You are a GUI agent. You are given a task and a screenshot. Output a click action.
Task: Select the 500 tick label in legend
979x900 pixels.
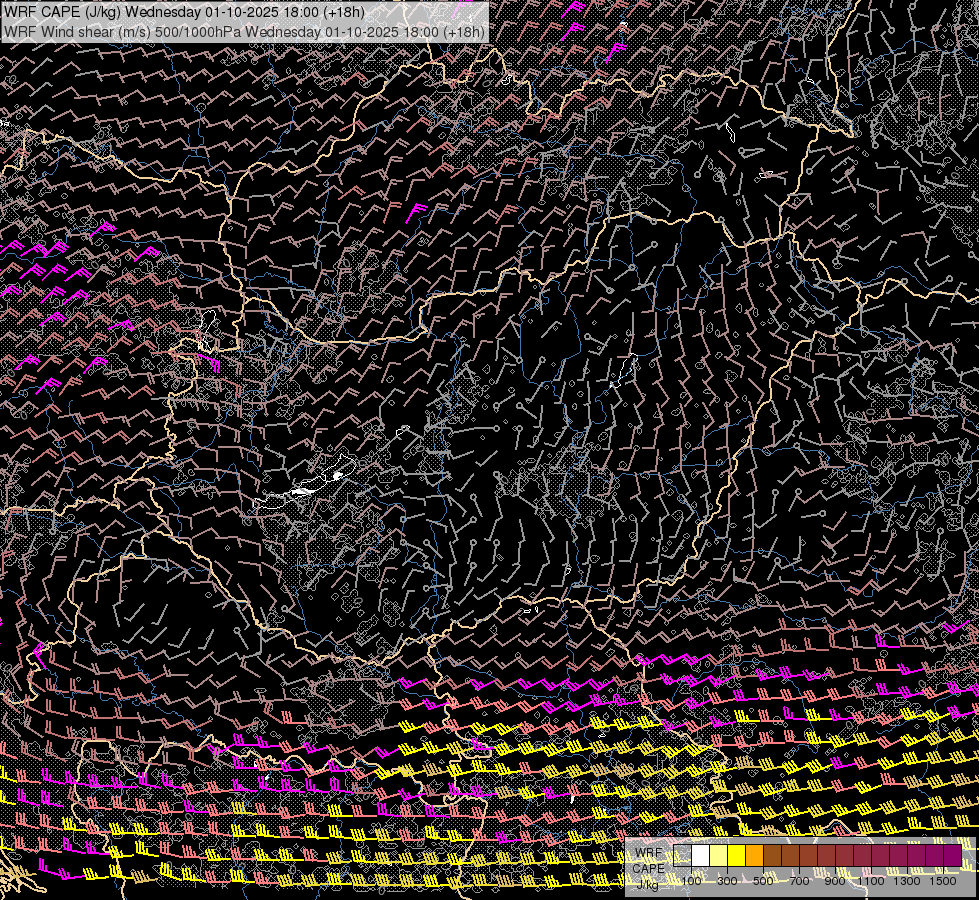(x=763, y=881)
